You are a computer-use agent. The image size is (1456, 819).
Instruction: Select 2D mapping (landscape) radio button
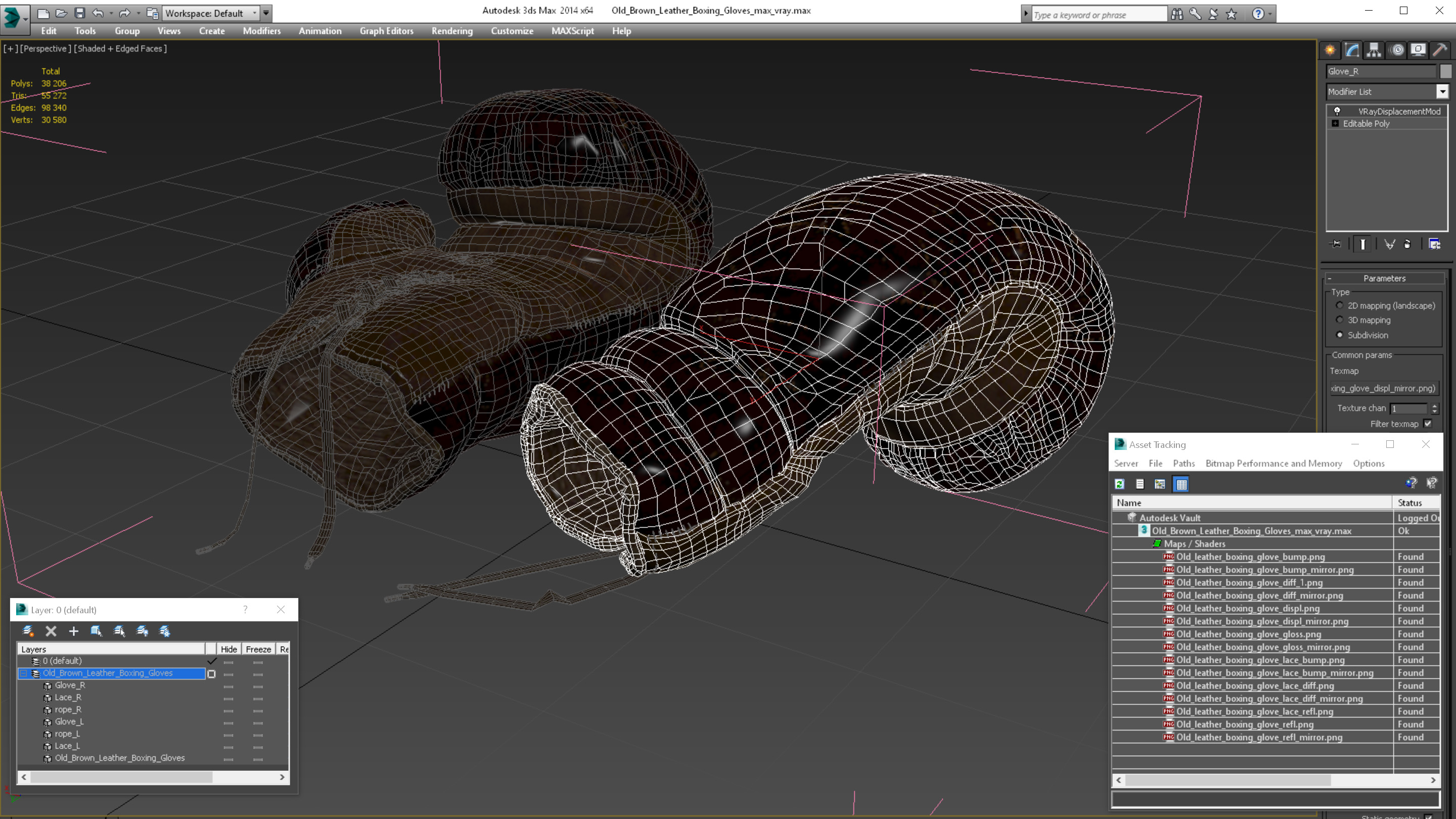1339,305
